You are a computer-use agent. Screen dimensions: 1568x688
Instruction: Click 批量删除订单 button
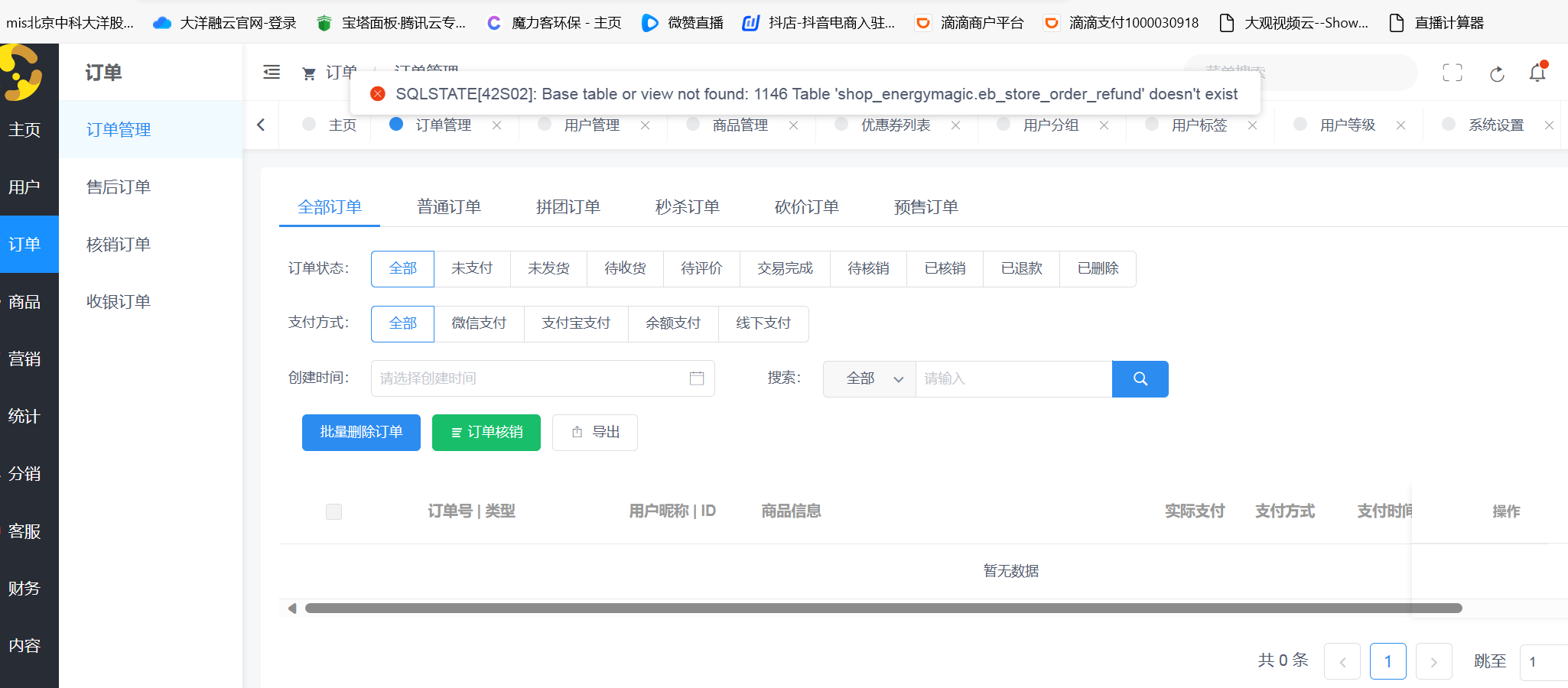coord(361,433)
